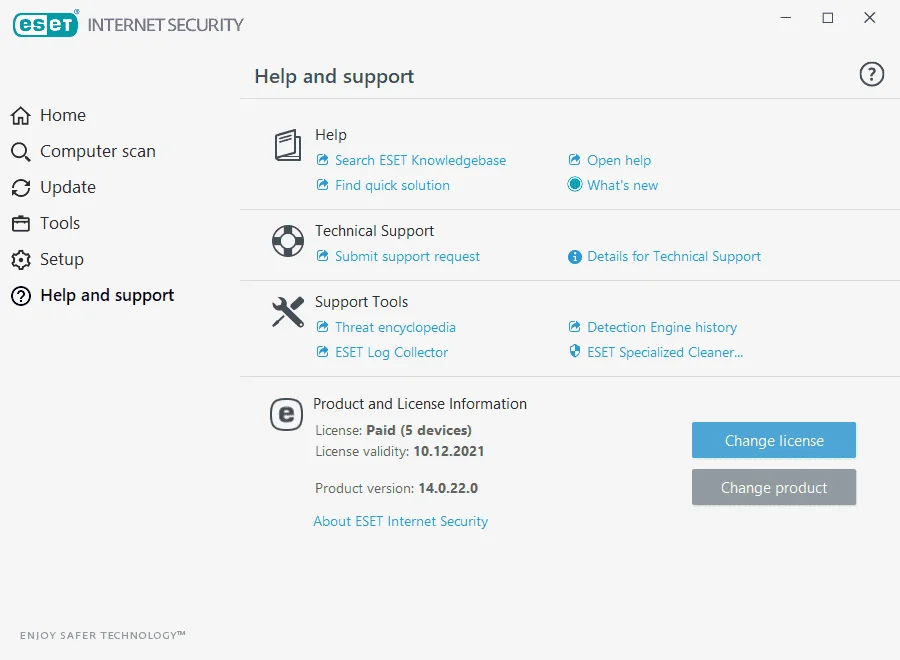Open the What's new link
900x660 pixels.
(x=622, y=185)
